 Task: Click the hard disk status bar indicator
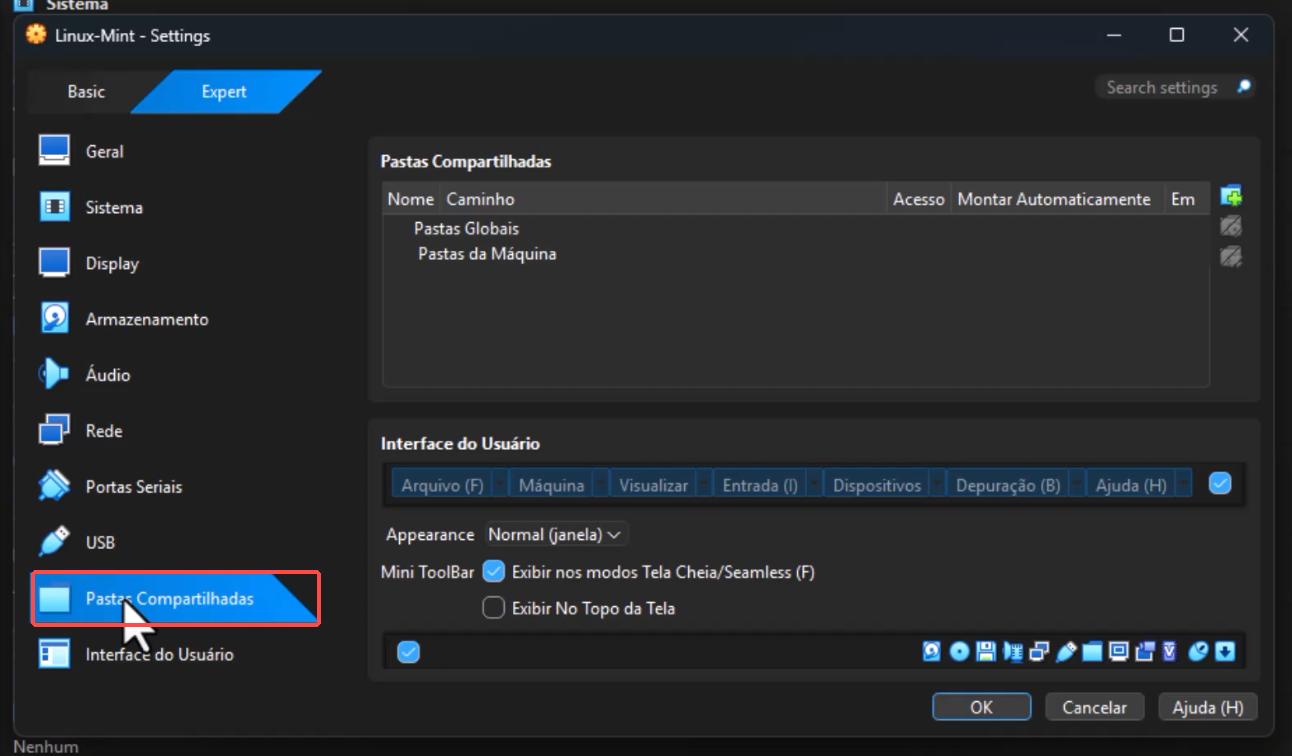(x=931, y=652)
